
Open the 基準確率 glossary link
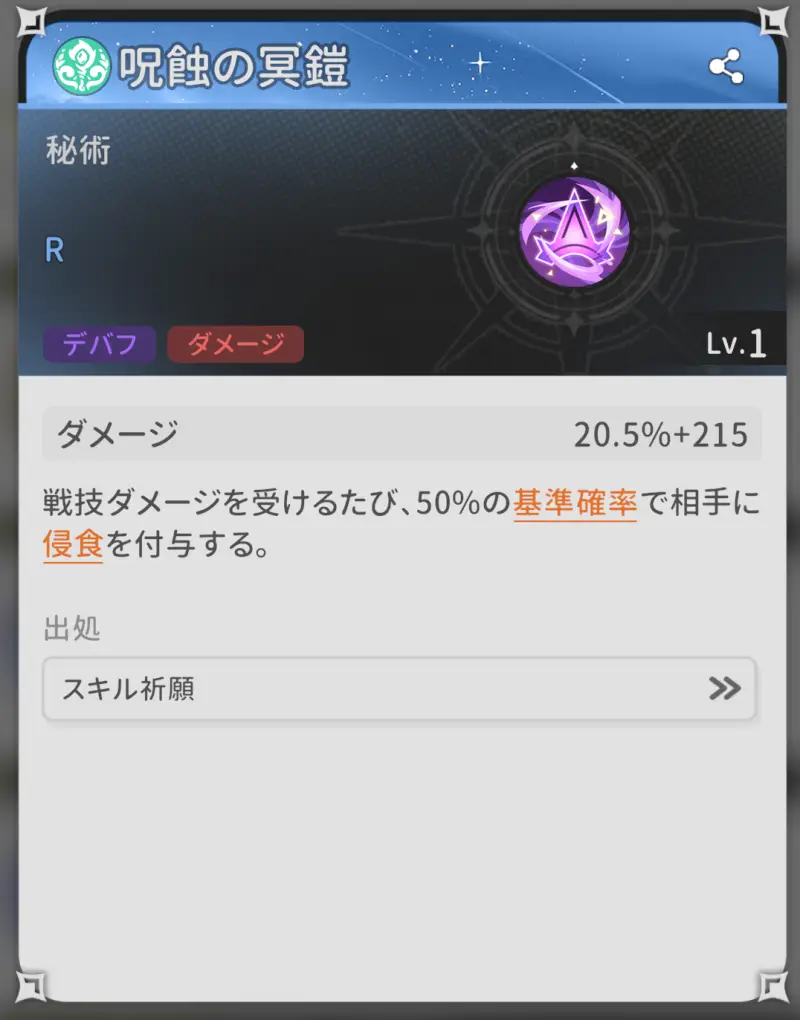pyautogui.click(x=575, y=503)
